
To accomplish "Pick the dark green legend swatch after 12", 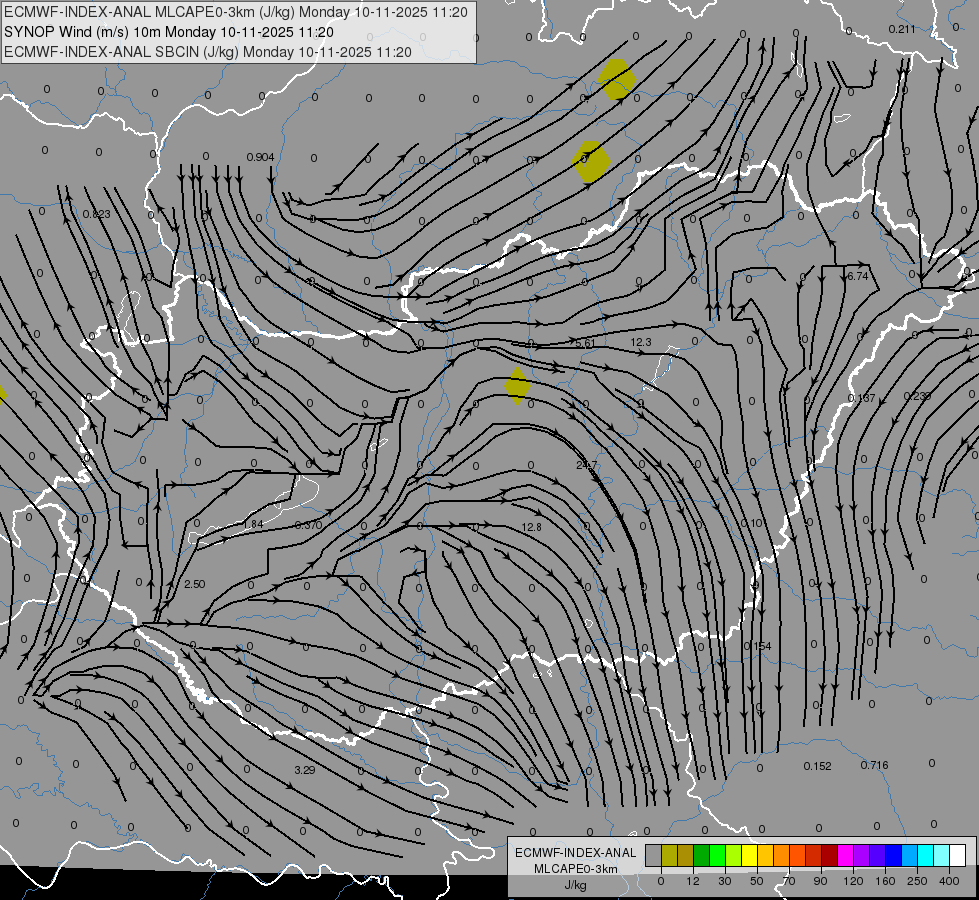I will coord(702,855).
